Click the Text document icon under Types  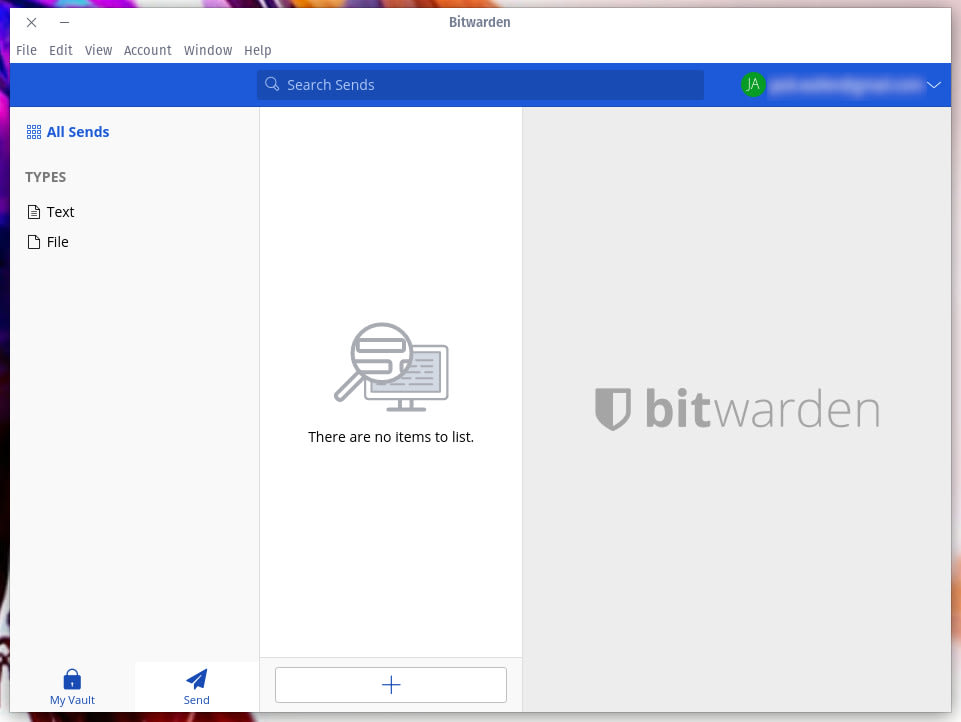[34, 211]
